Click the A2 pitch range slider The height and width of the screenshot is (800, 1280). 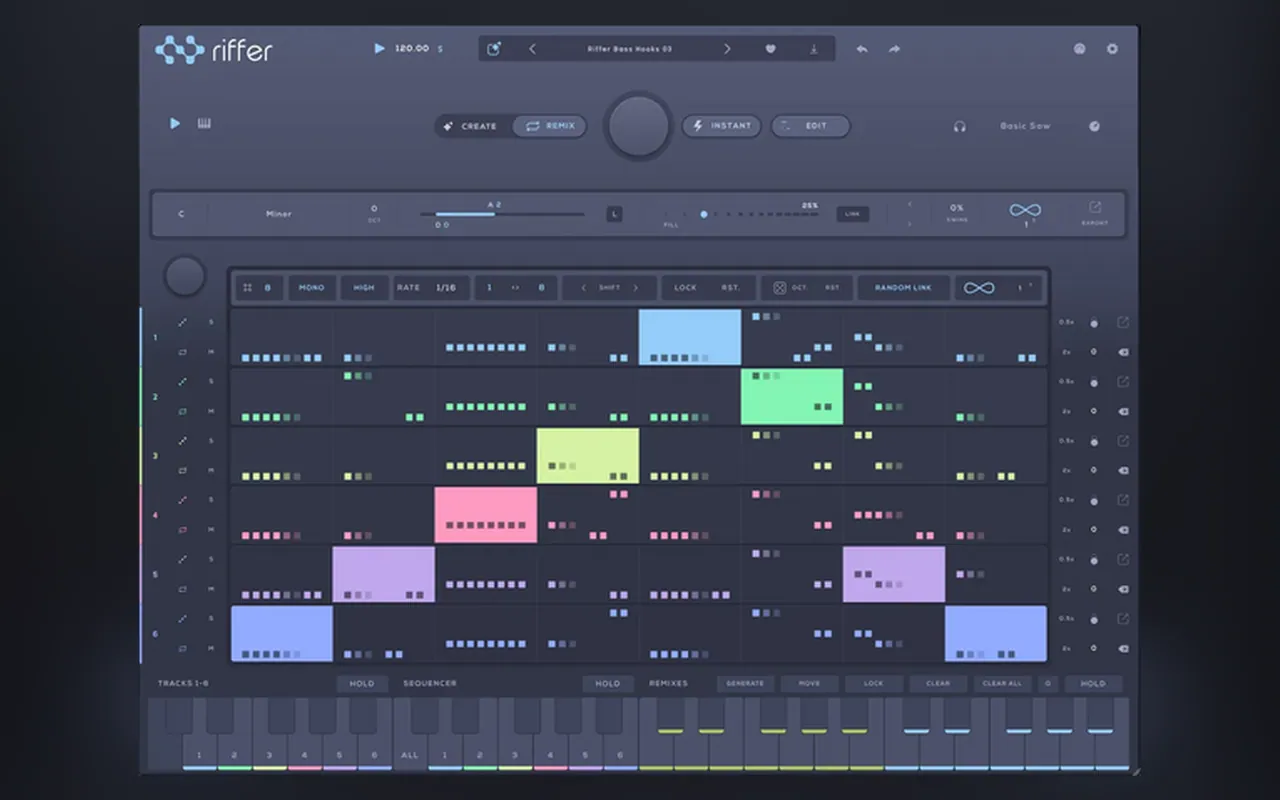coord(502,214)
